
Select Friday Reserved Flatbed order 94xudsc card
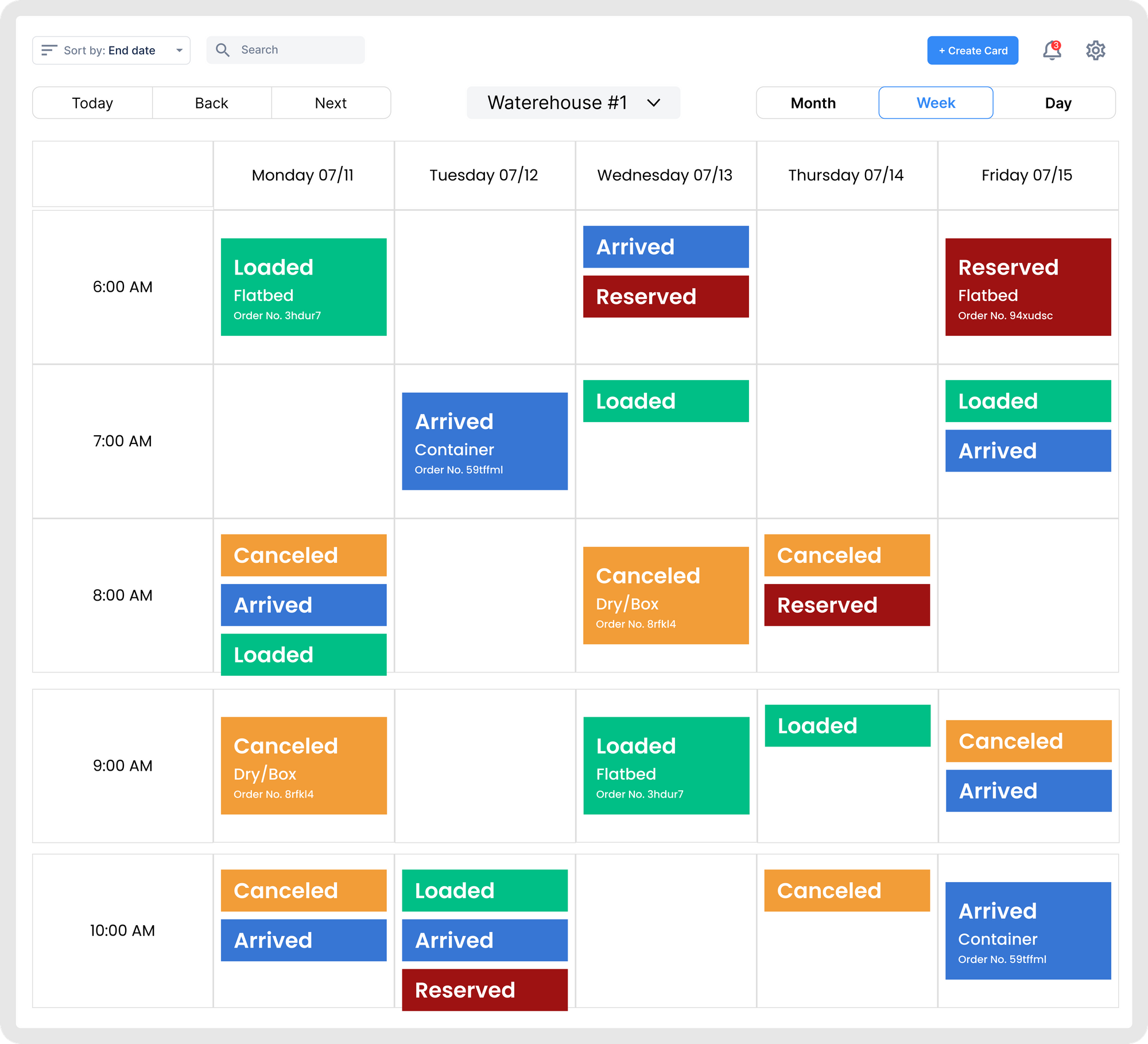point(1027,287)
